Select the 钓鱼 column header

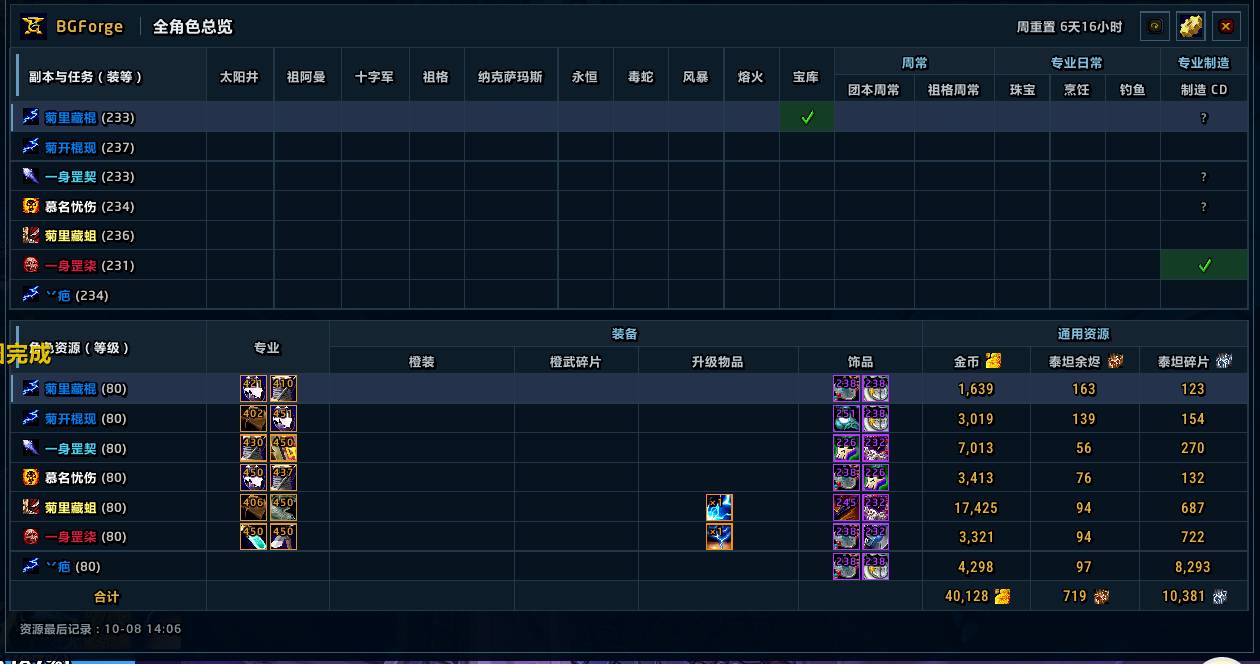point(1132,90)
